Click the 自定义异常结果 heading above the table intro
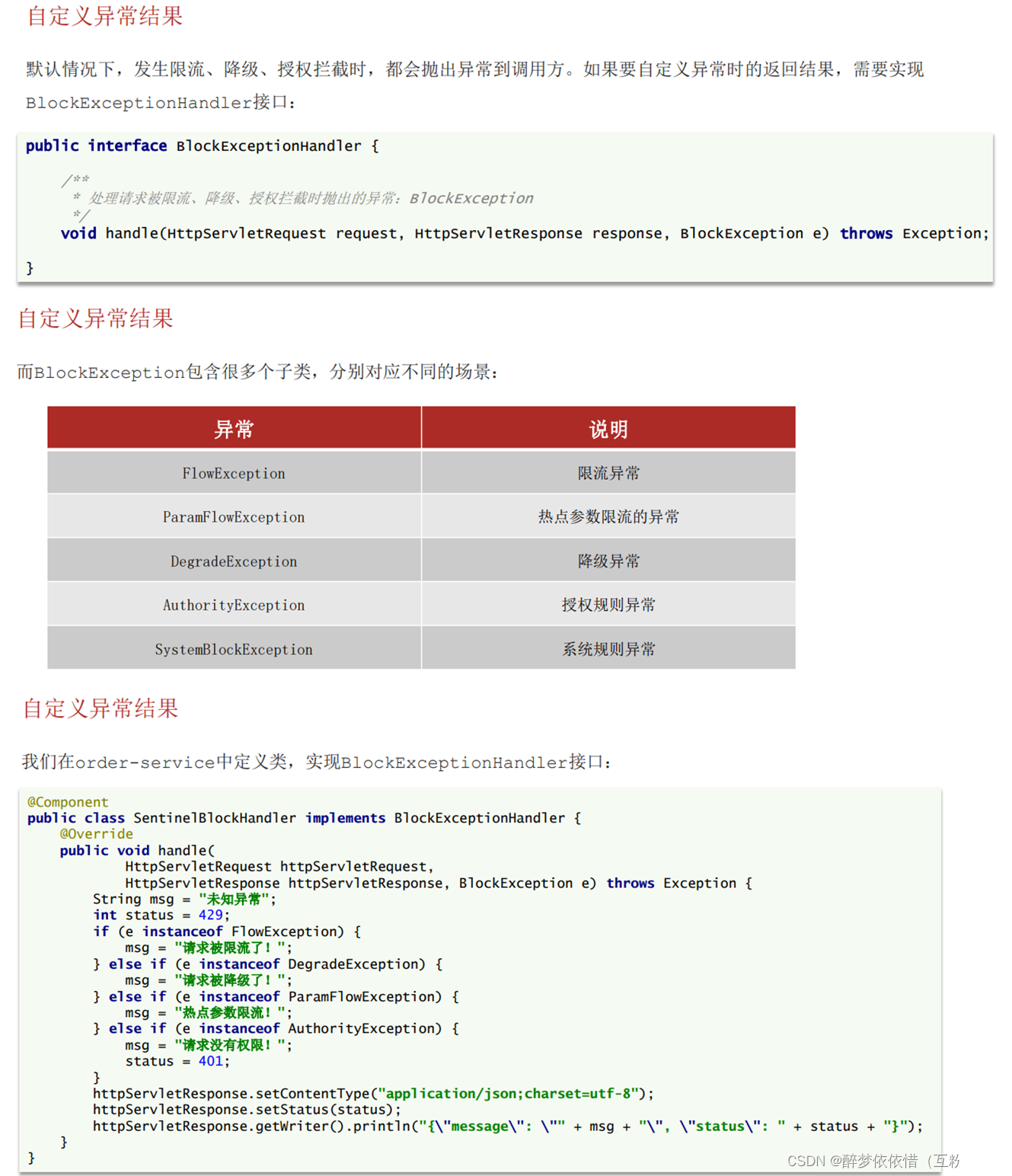The width and height of the screenshot is (1012, 1176). pyautogui.click(x=96, y=318)
